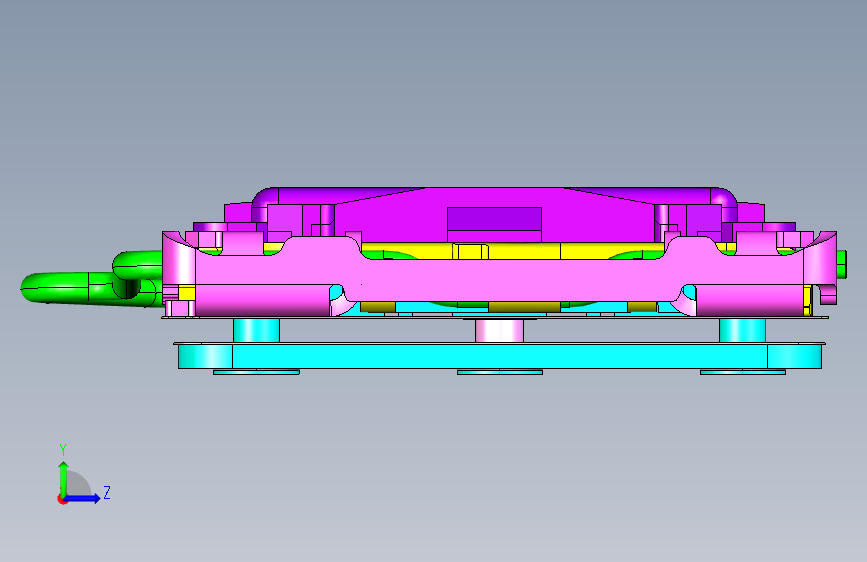
Task: Select the center foot pad under the base plate
Action: coord(499,372)
